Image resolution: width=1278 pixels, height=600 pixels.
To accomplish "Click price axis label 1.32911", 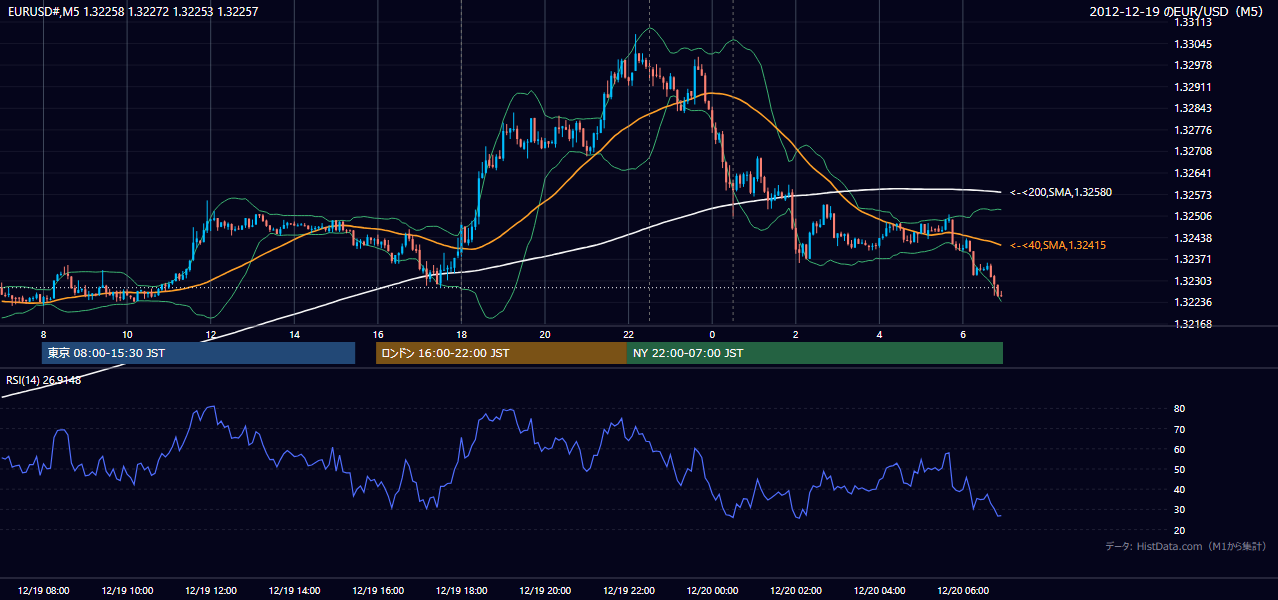I will click(1194, 87).
